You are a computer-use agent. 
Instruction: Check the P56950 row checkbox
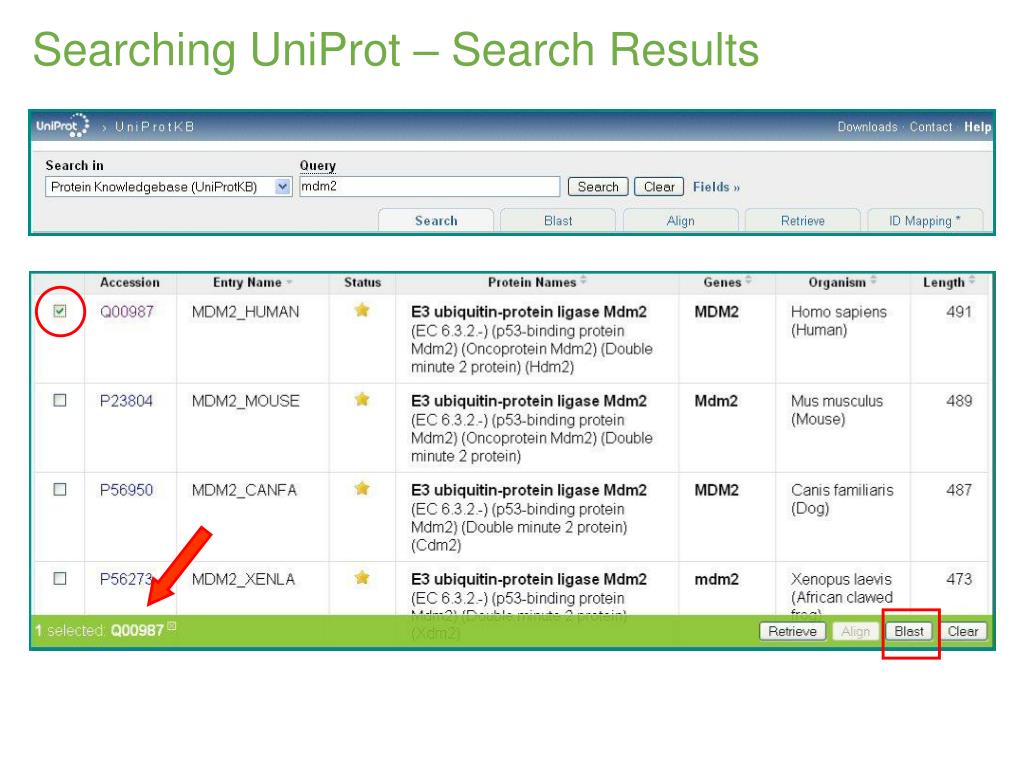coord(59,489)
